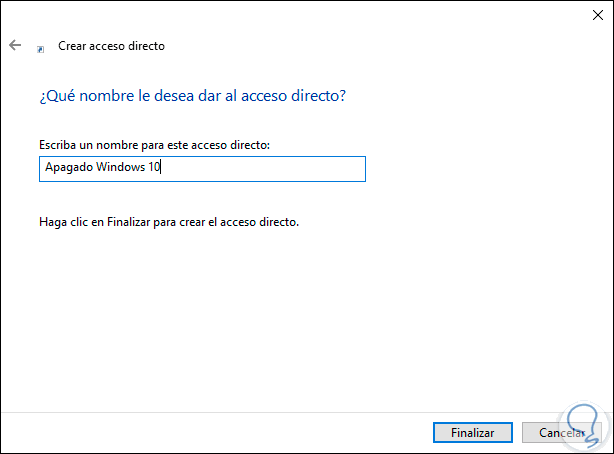
Task: Click the gray footer bar left of Finalizar
Action: (200, 432)
